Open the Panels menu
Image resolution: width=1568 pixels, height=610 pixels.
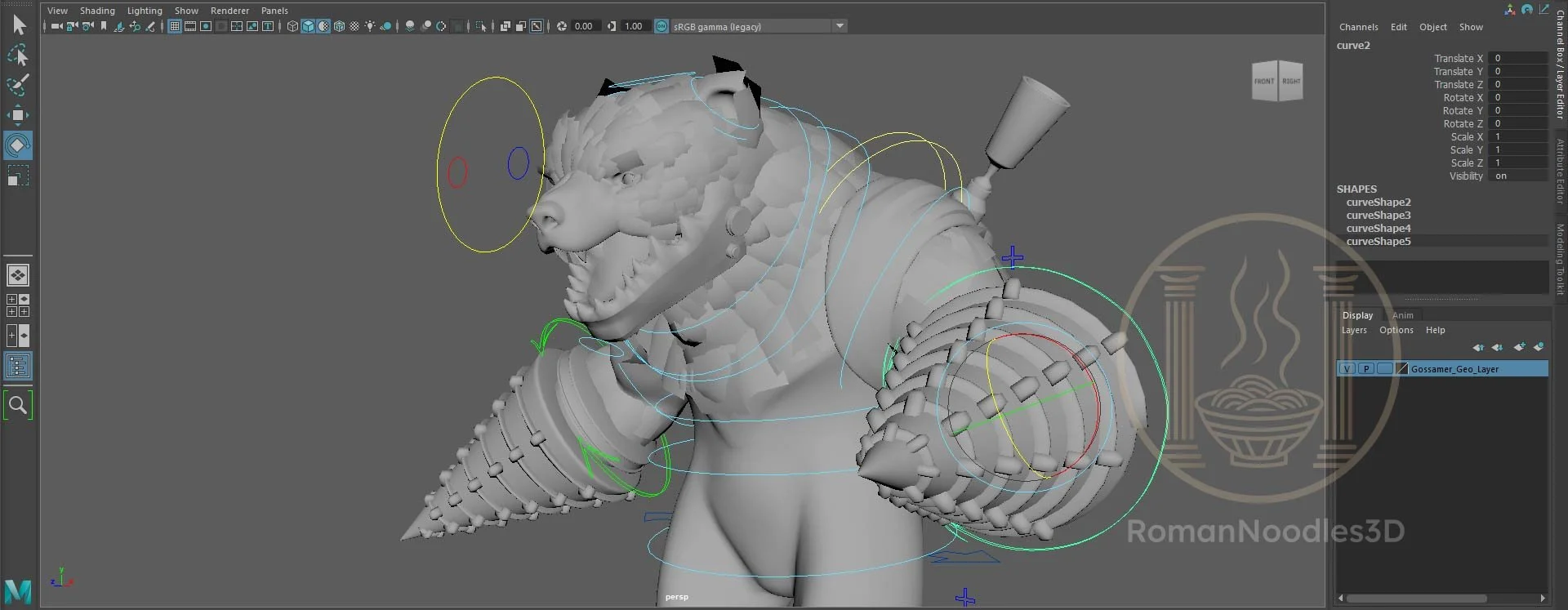274,11
